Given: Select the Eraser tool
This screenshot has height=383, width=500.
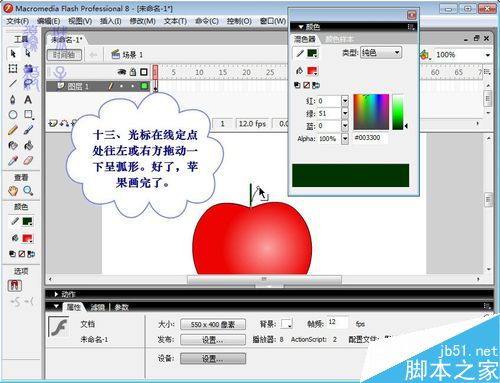Looking at the screenshot, I should pos(28,161).
